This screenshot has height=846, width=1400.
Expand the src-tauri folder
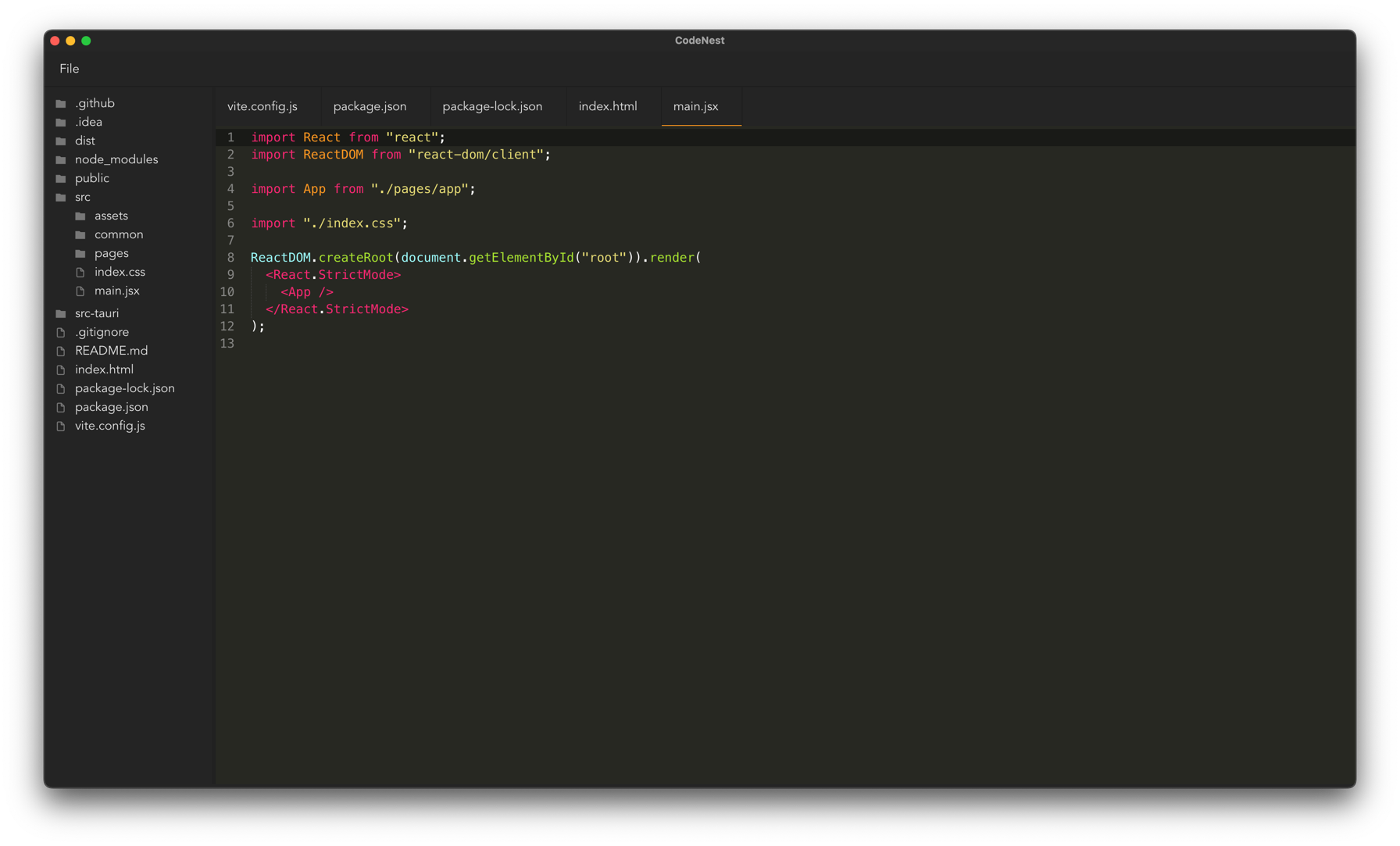click(97, 313)
